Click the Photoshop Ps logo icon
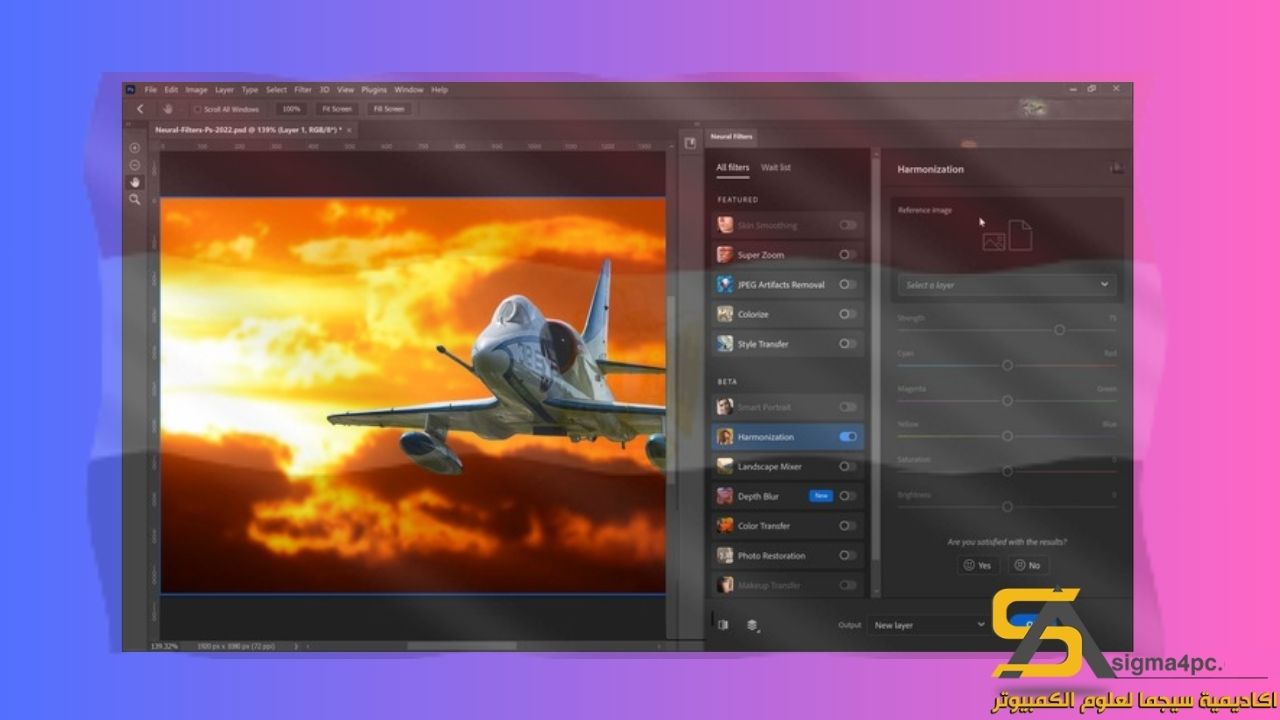 click(130, 90)
